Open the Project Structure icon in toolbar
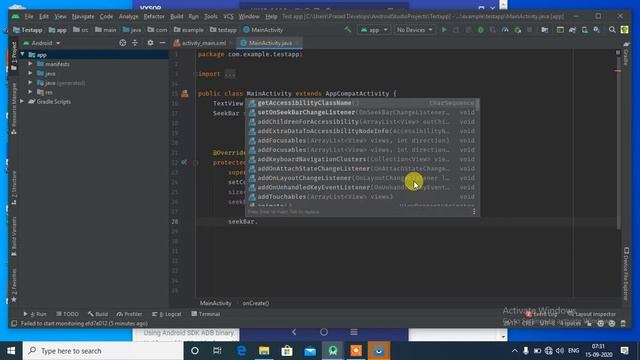The width and height of the screenshot is (640, 360). (544, 30)
